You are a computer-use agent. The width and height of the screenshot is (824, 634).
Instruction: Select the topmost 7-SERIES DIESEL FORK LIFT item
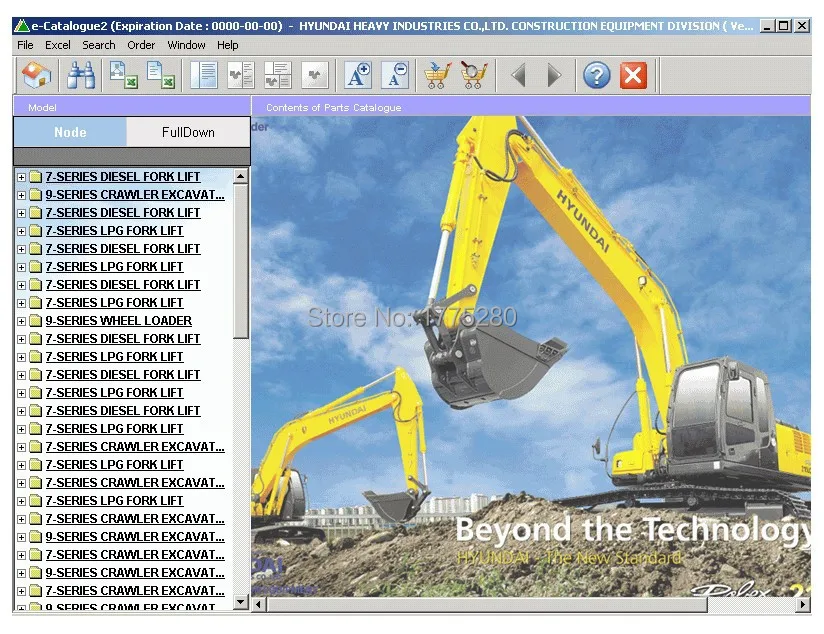click(x=122, y=177)
